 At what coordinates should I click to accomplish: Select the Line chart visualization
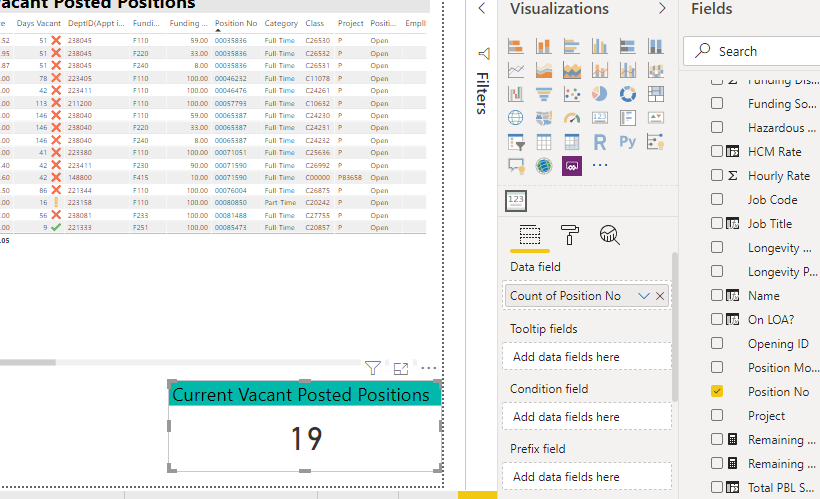pyautogui.click(x=516, y=70)
